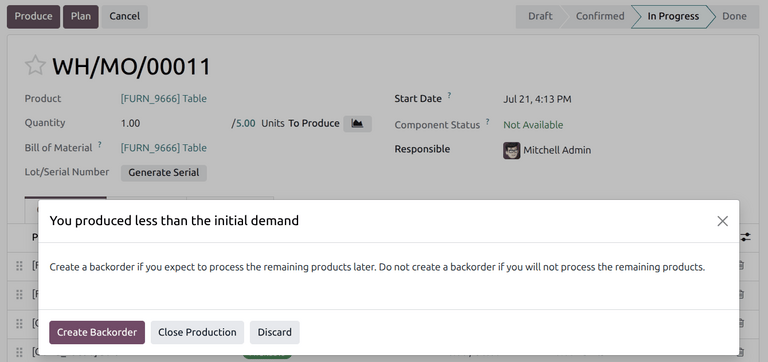Choose Close Production in the dialog
The height and width of the screenshot is (362, 768).
[197, 333]
